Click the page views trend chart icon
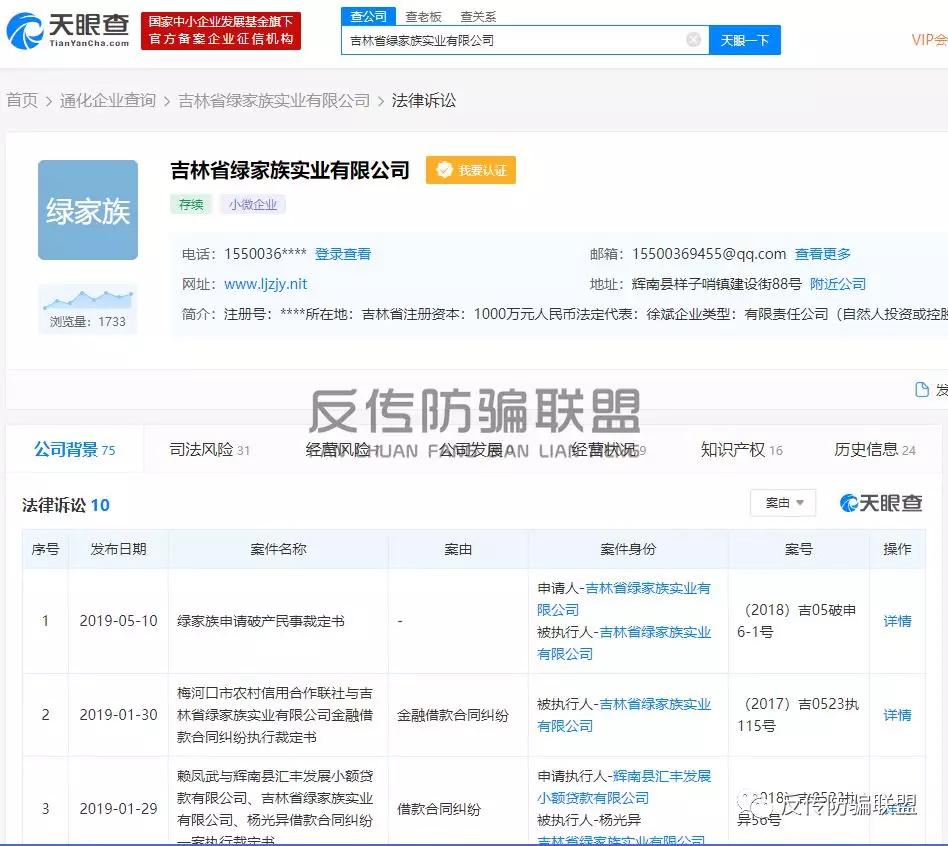Image resolution: width=948 pixels, height=846 pixels. pos(88,299)
